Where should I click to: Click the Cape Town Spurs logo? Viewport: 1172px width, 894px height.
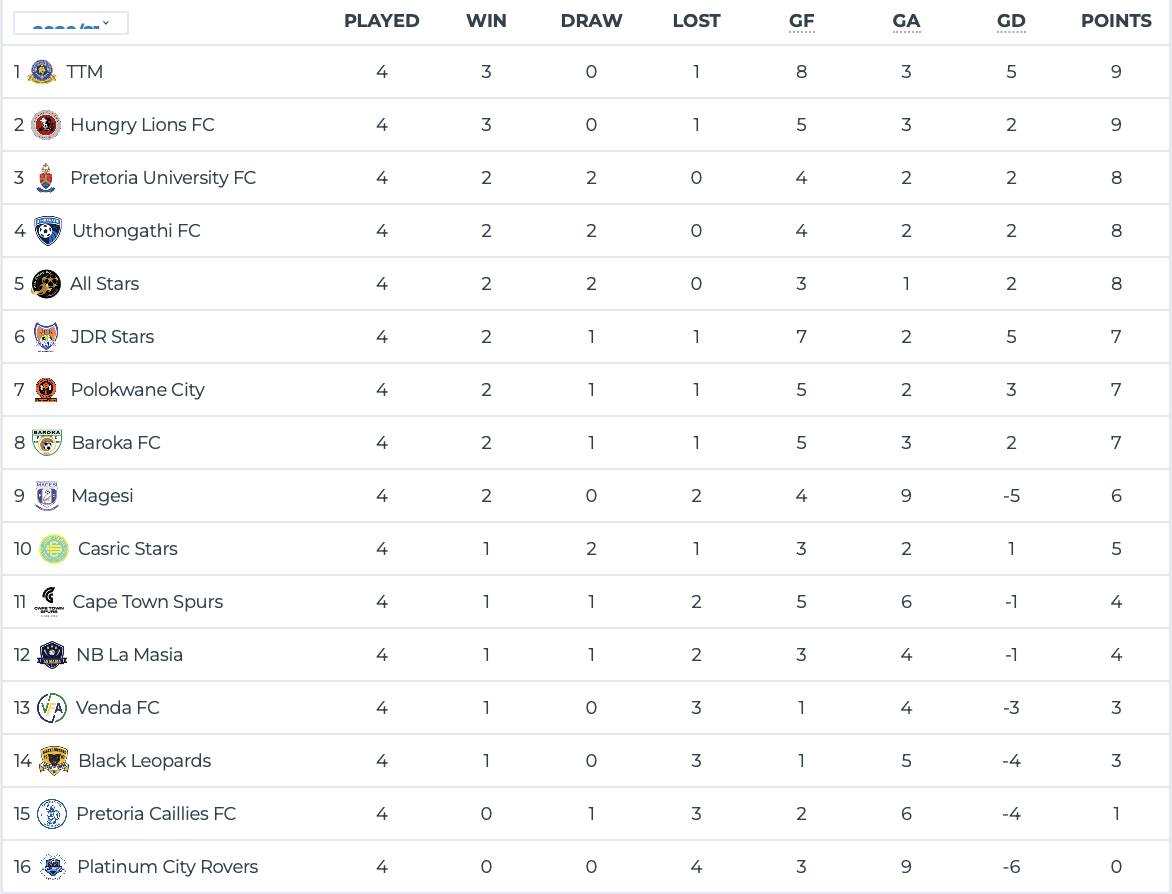pyautogui.click(x=48, y=602)
